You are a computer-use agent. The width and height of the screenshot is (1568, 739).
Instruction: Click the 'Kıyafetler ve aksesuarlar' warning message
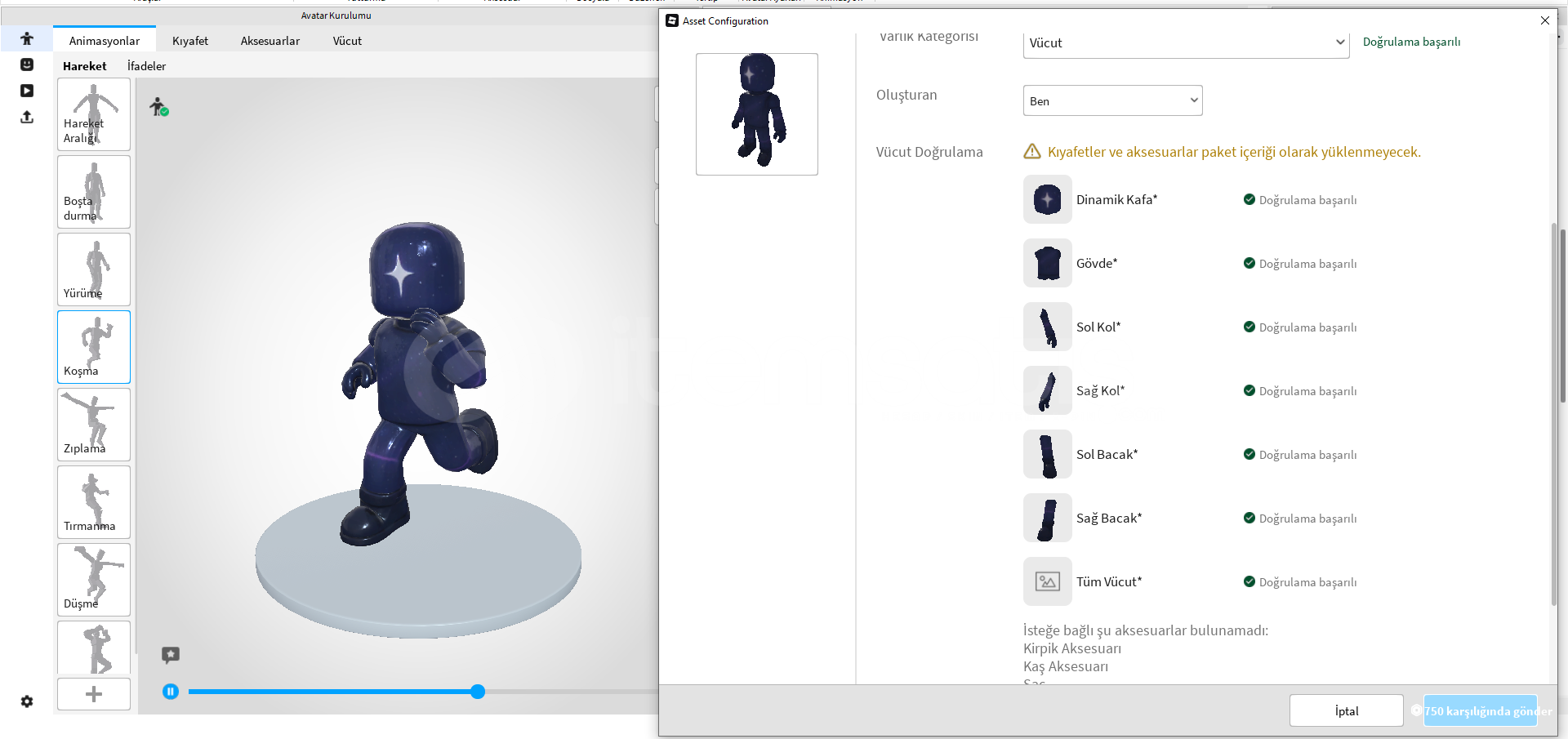click(x=1234, y=152)
